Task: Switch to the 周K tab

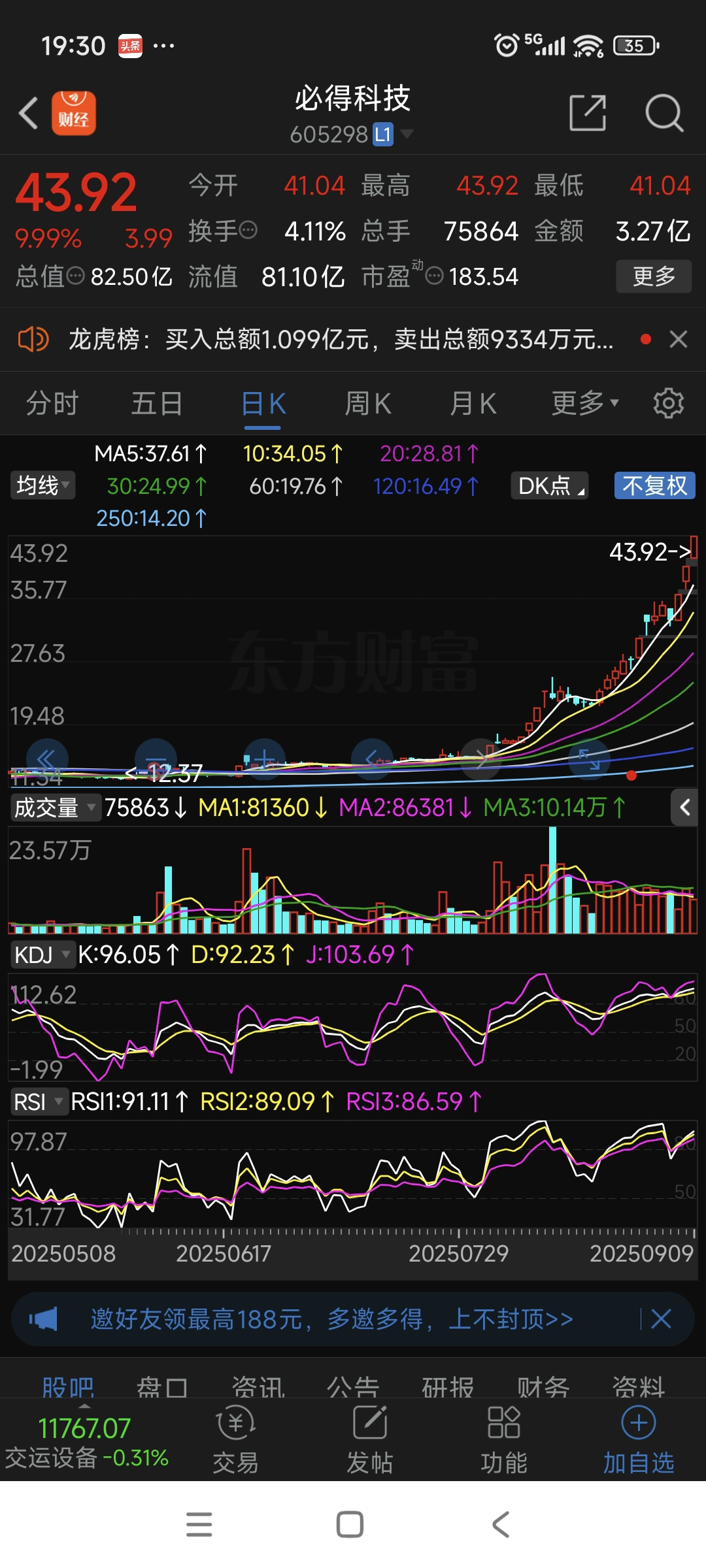Action: pos(368,403)
